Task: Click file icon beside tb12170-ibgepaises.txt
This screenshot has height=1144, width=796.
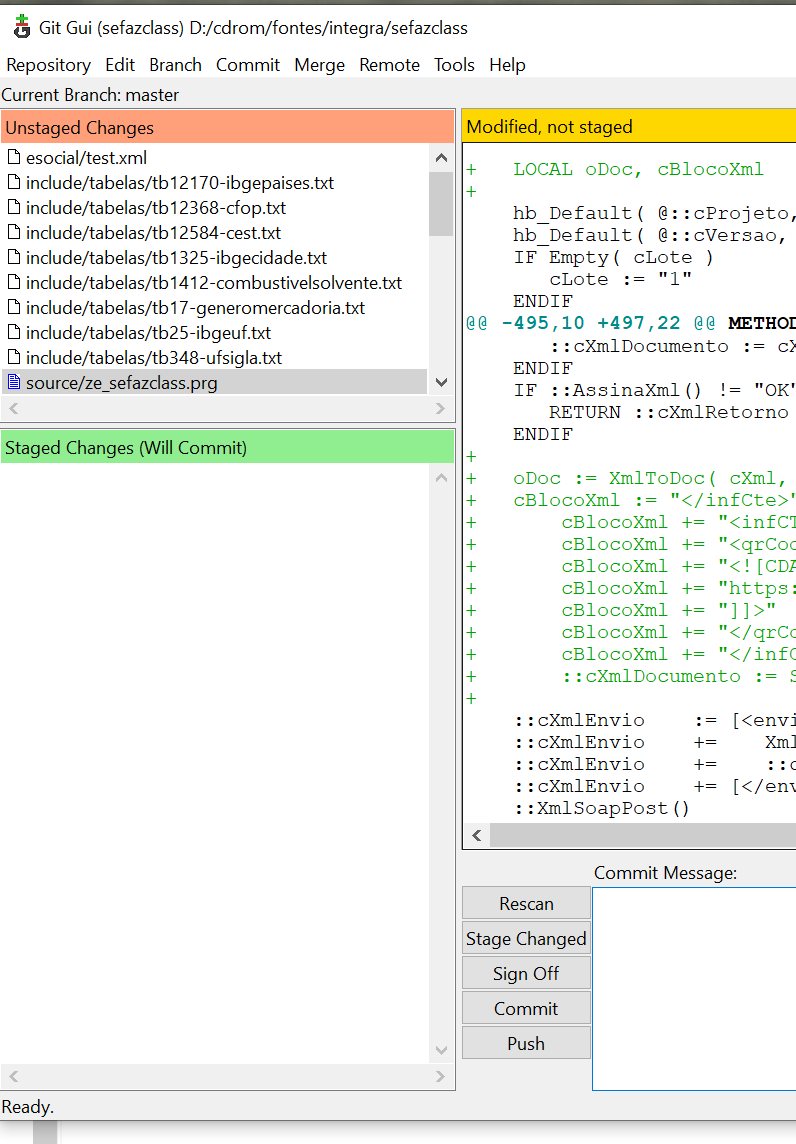Action: [14, 183]
